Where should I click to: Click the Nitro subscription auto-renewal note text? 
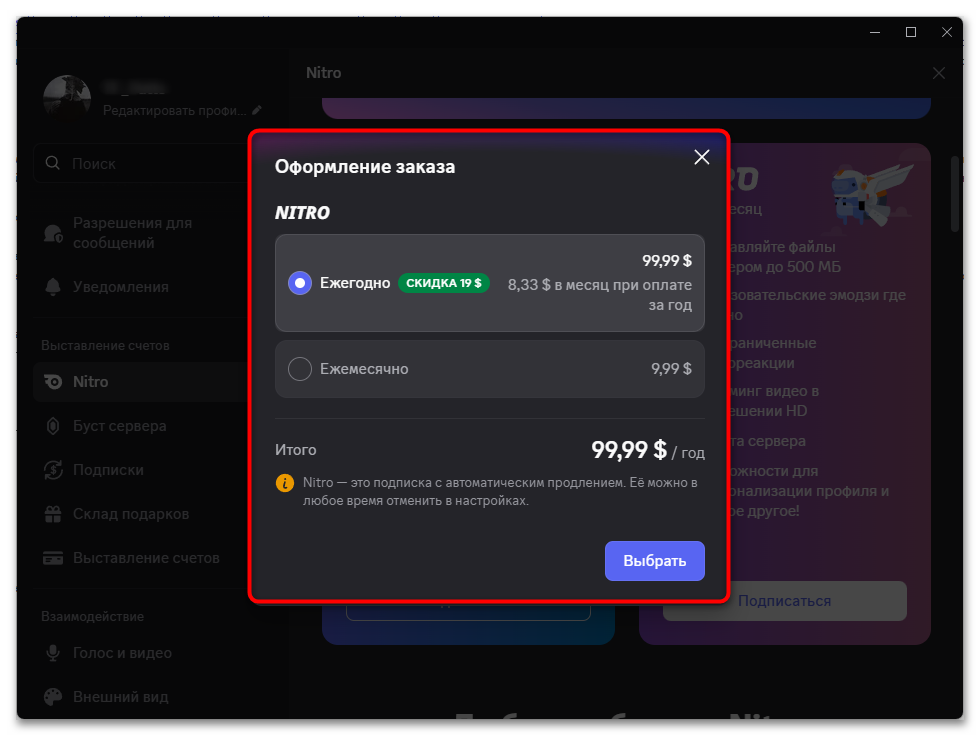pyautogui.click(x=500, y=492)
